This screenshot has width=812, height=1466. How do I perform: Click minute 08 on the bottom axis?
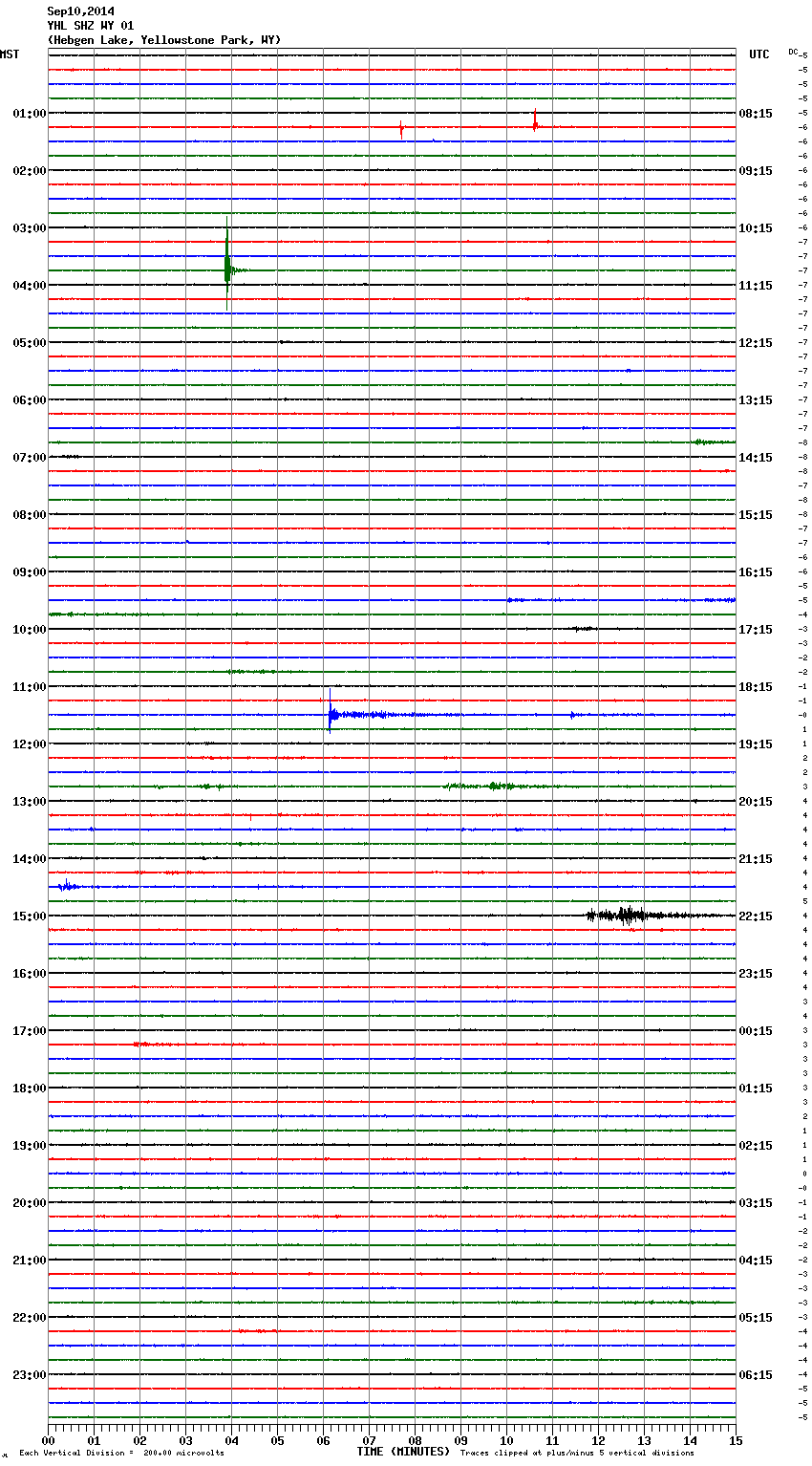(415, 1440)
